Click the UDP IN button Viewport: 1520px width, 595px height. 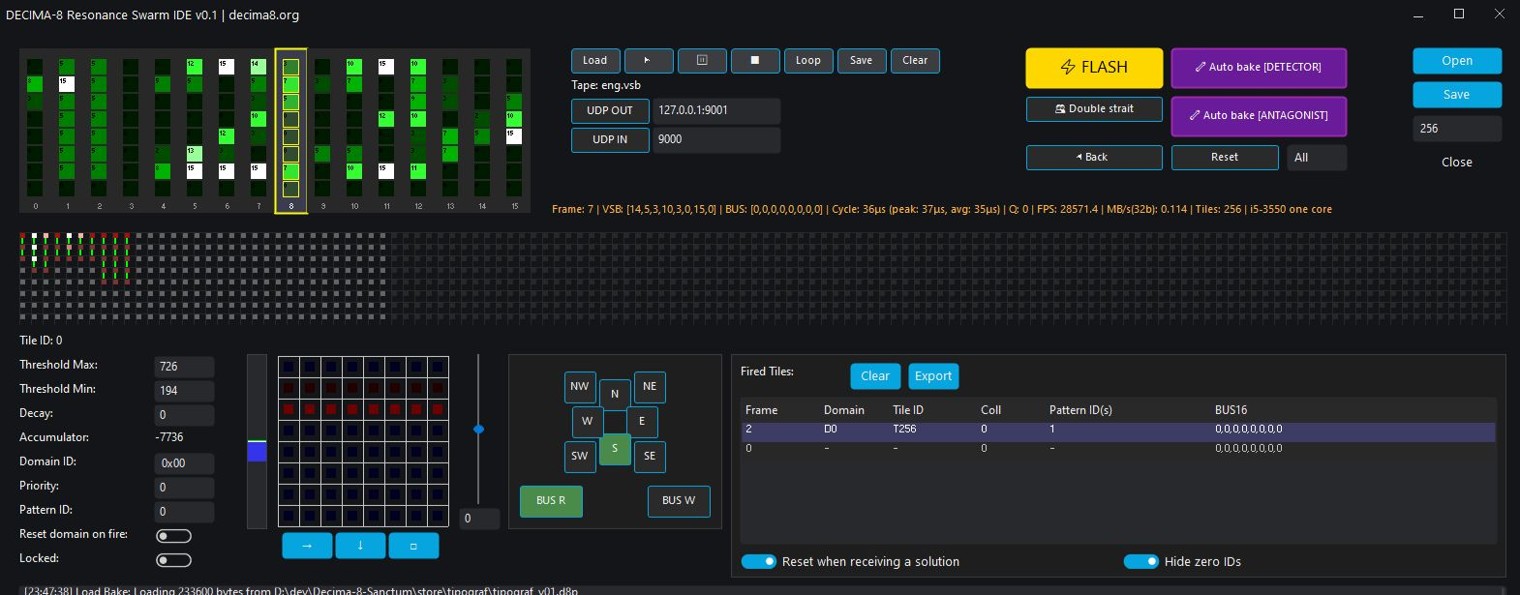click(x=610, y=140)
